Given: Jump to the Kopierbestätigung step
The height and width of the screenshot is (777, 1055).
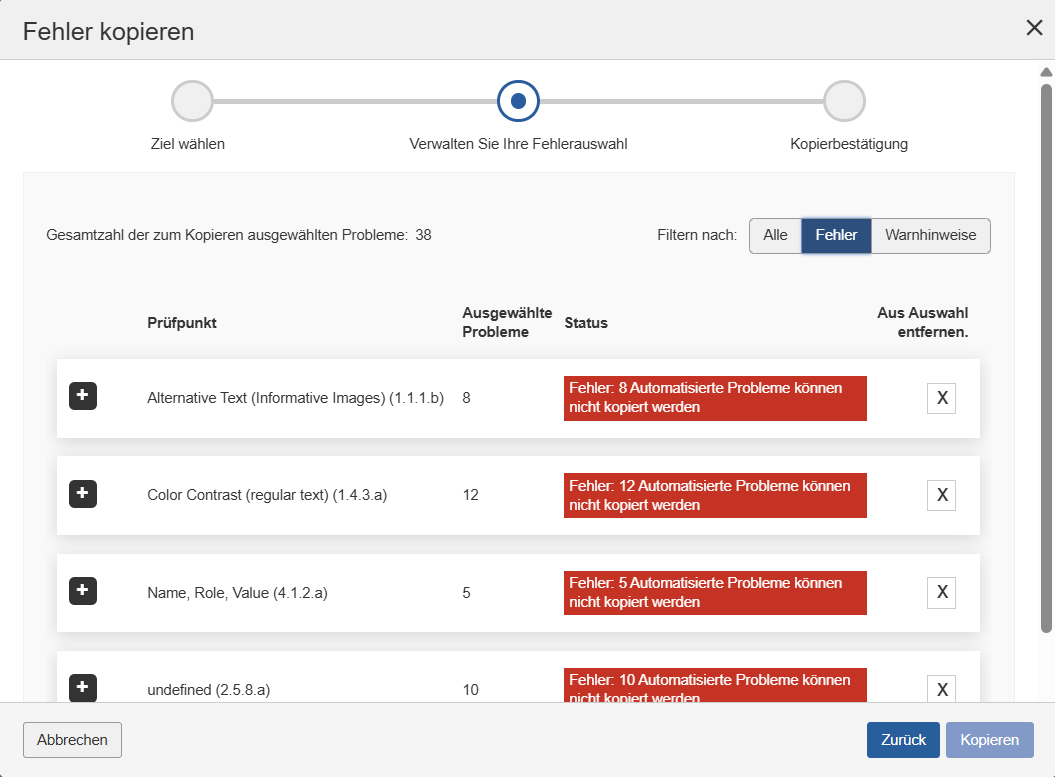Looking at the screenshot, I should [845, 100].
